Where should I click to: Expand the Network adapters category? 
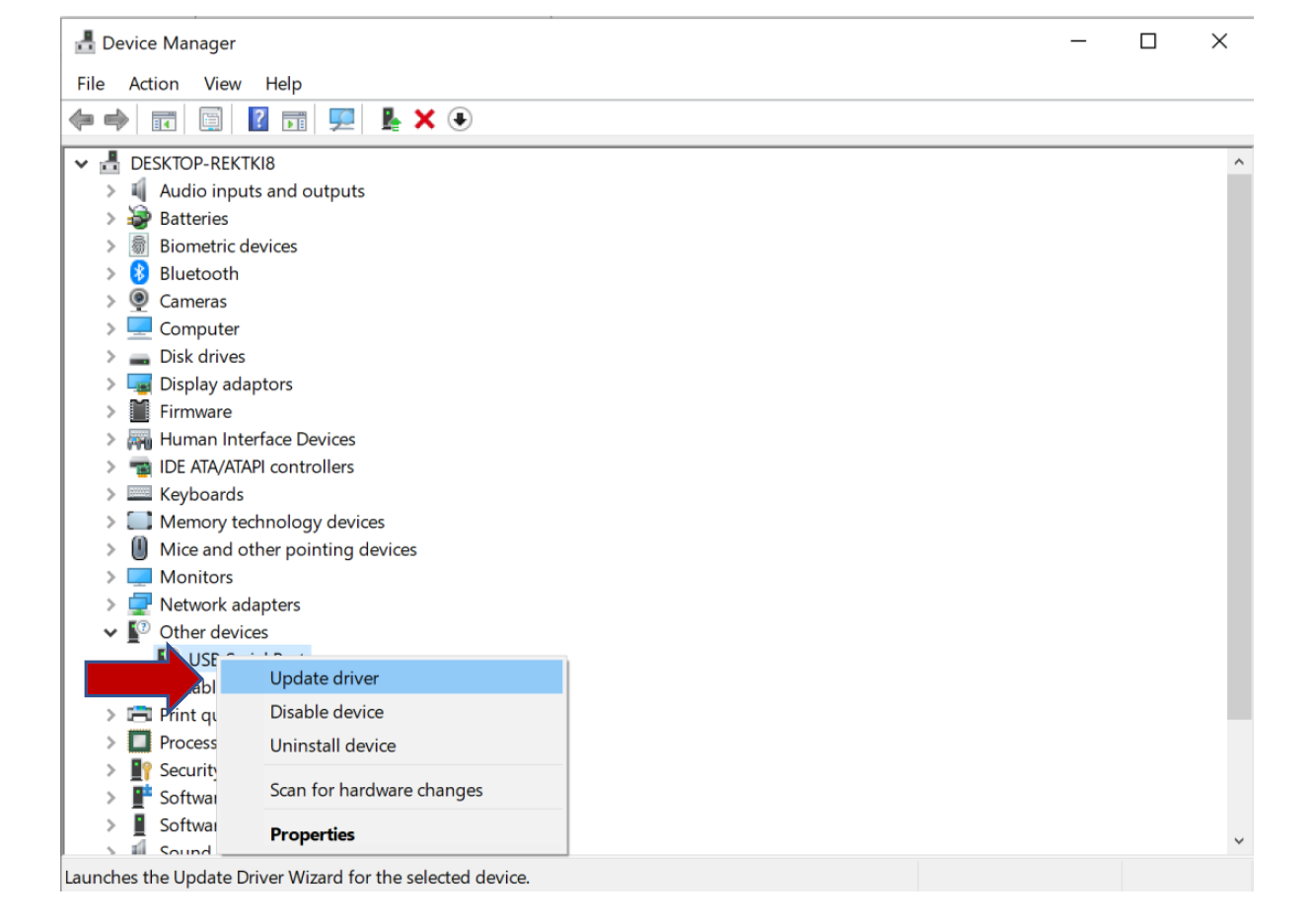110,605
